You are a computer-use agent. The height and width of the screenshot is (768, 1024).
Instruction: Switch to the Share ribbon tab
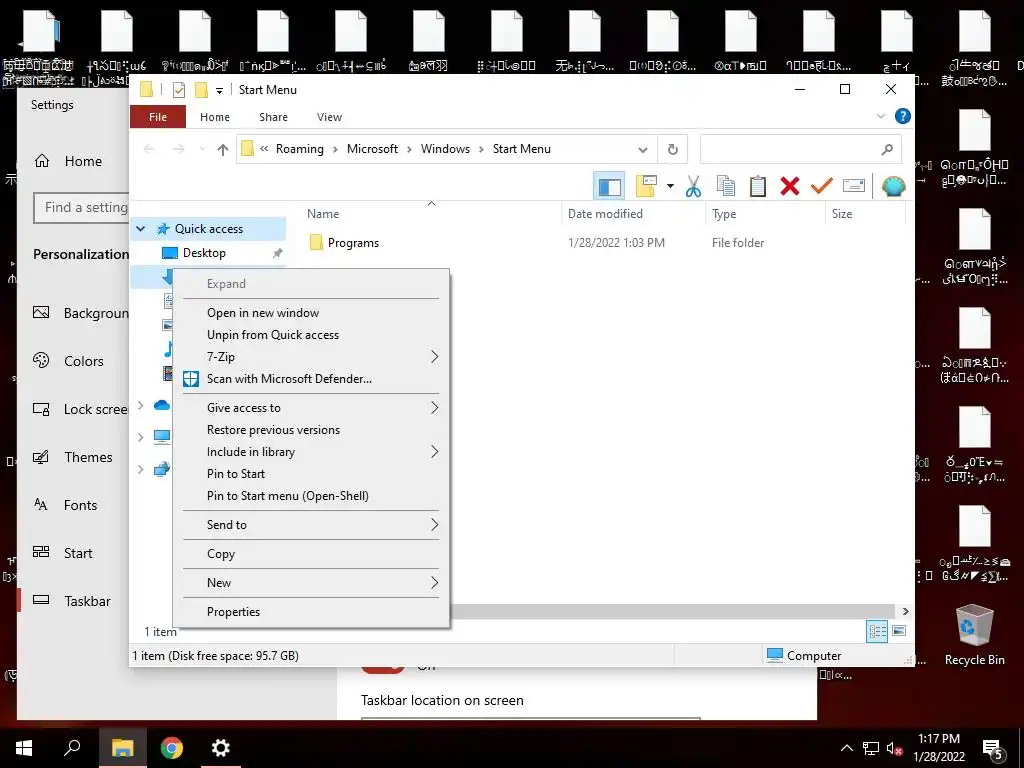click(x=273, y=117)
